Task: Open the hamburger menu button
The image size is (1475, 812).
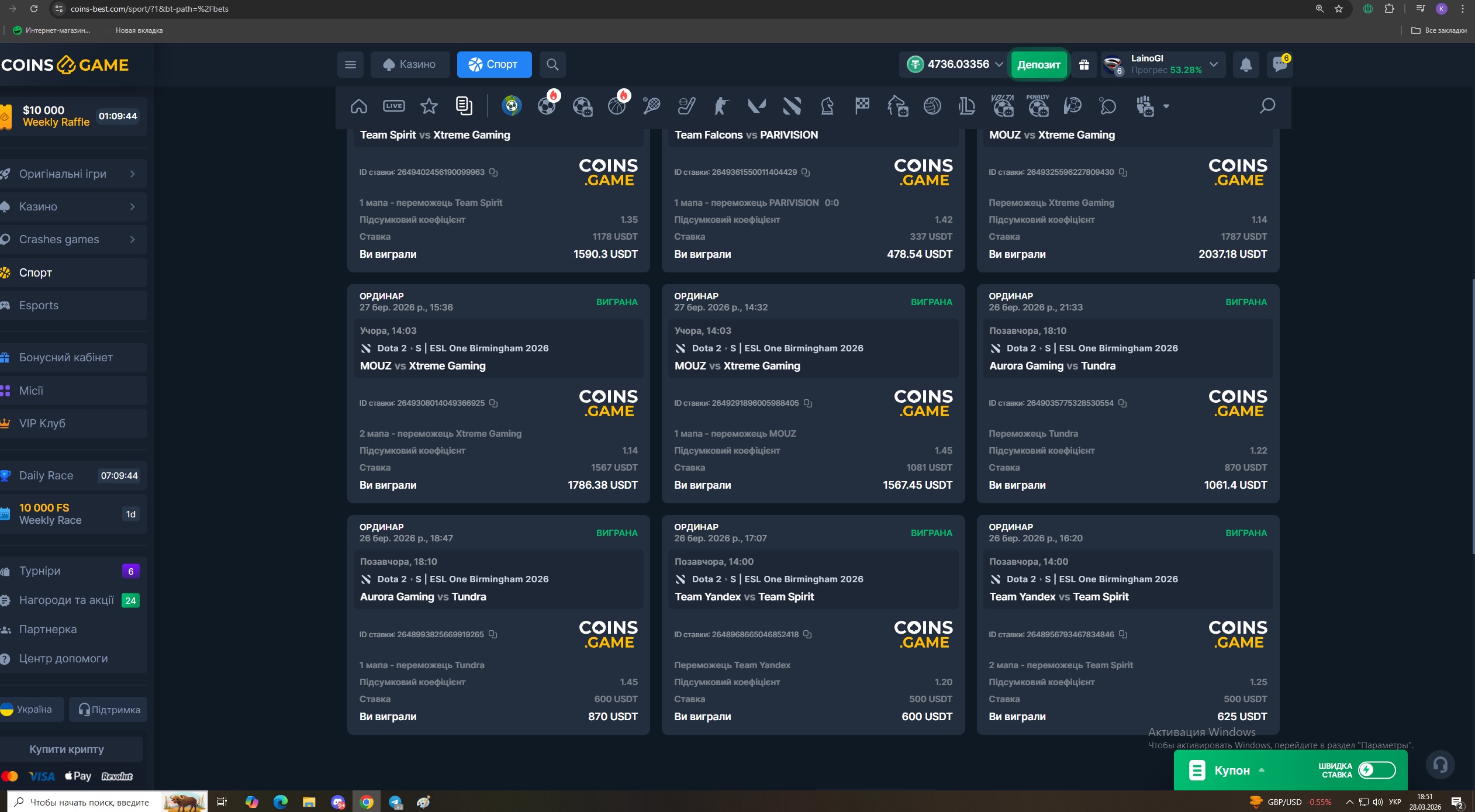Action: [x=350, y=65]
